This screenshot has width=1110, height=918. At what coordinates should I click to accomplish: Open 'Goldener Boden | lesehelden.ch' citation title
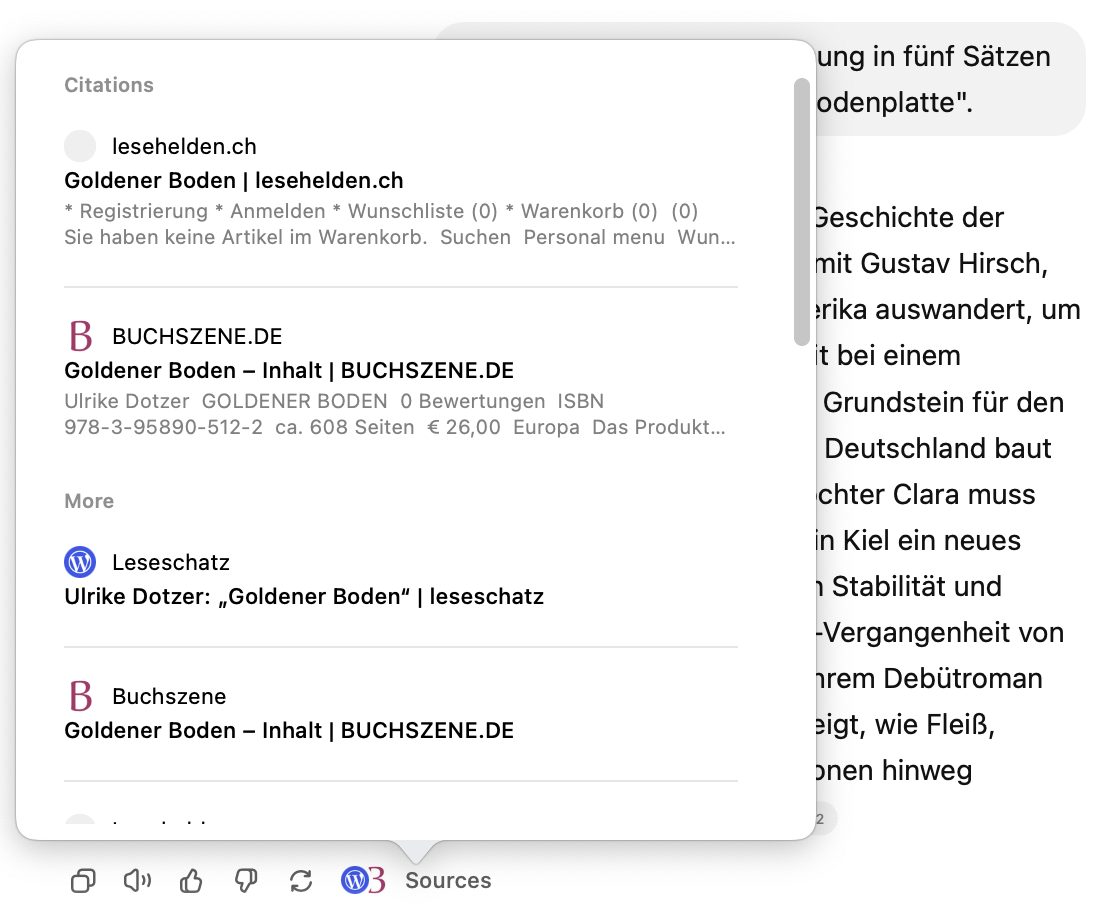pos(234,180)
